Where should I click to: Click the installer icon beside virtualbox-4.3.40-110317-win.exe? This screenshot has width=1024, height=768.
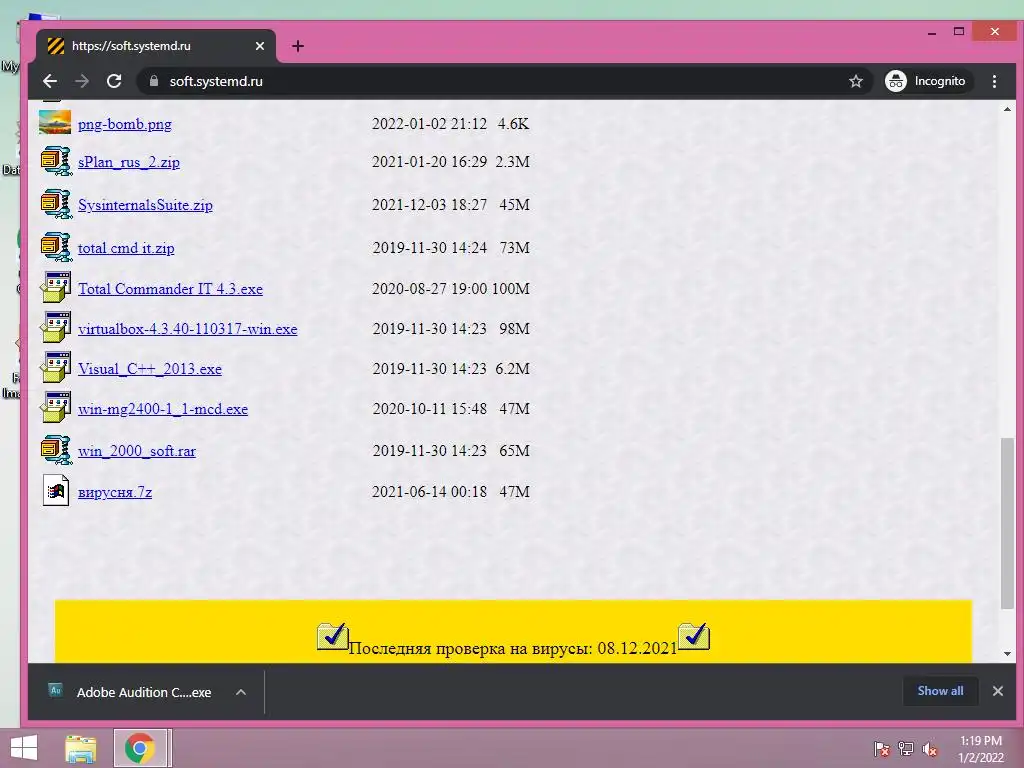(x=56, y=328)
